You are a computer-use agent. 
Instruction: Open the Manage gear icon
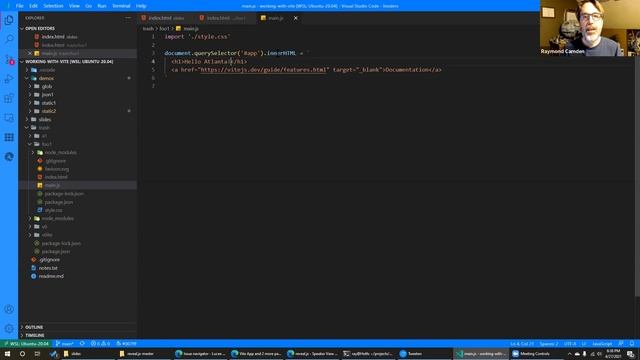pyautogui.click(x=9, y=329)
